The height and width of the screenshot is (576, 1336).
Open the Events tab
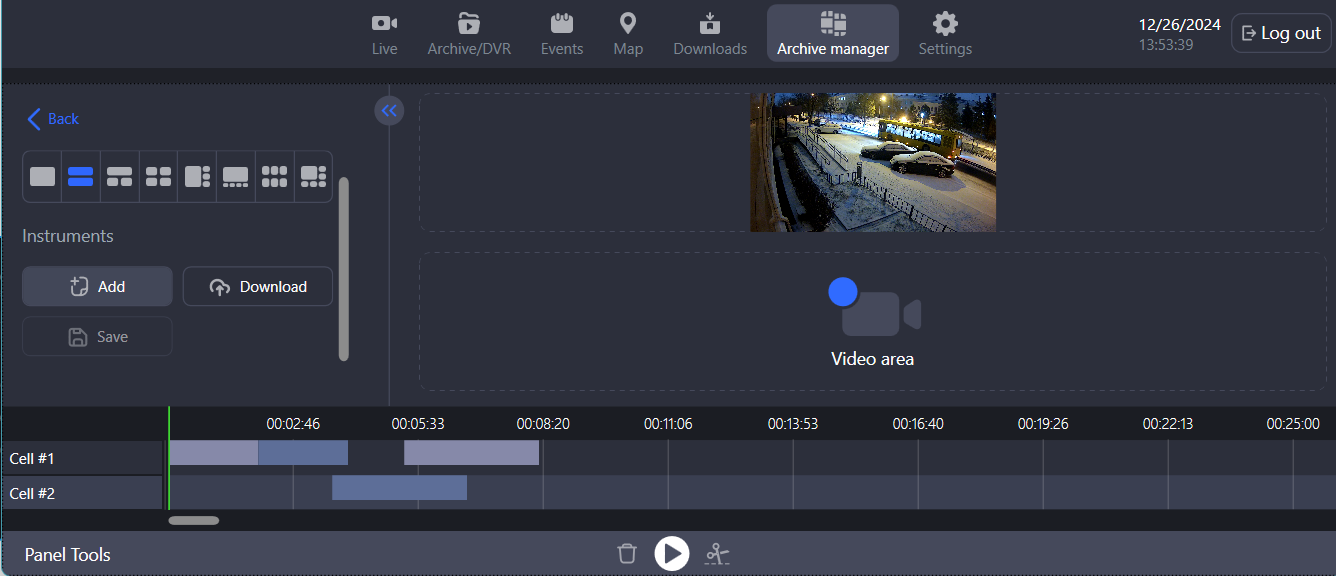562,34
